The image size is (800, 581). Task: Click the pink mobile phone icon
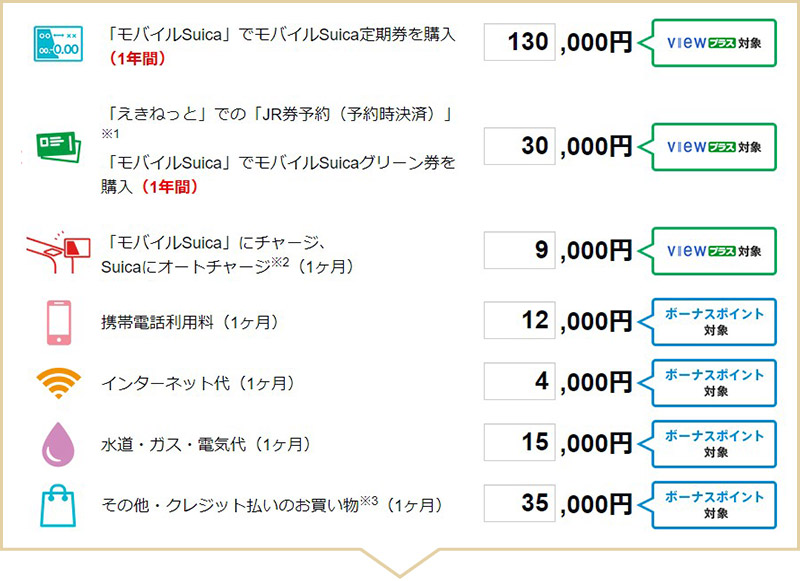tap(59, 322)
